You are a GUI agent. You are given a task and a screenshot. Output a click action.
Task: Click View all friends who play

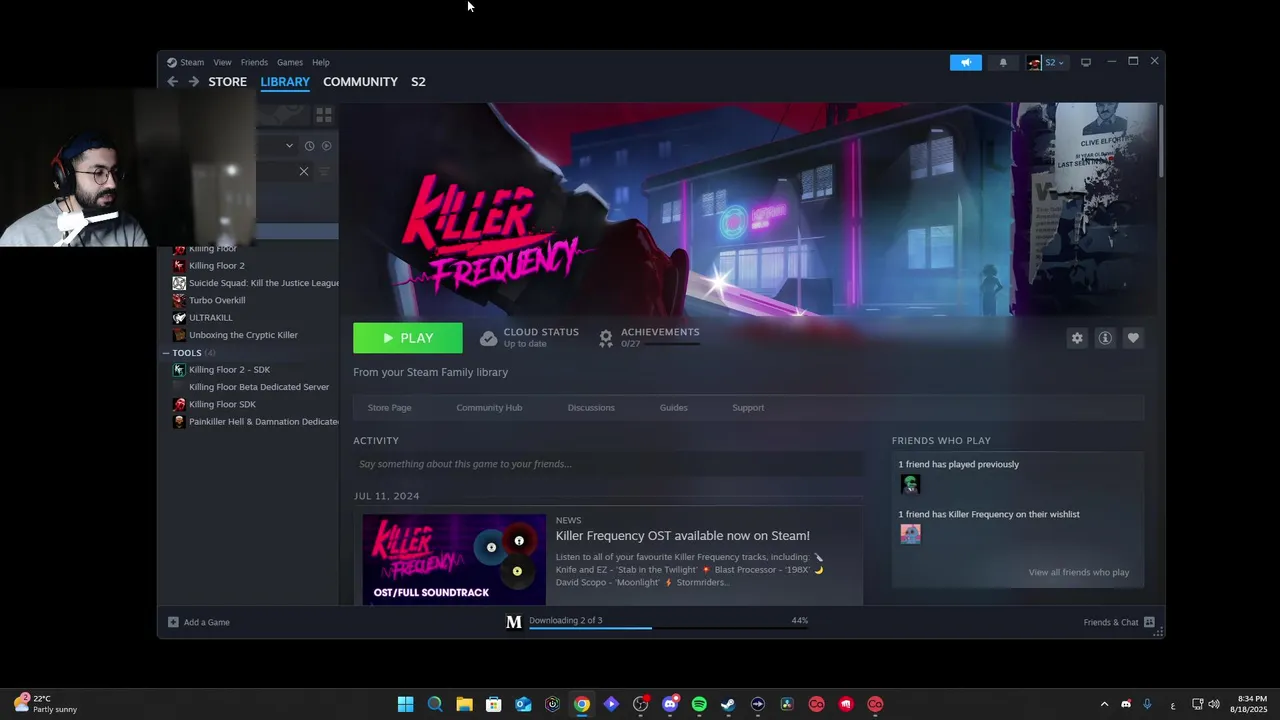[x=1079, y=573]
